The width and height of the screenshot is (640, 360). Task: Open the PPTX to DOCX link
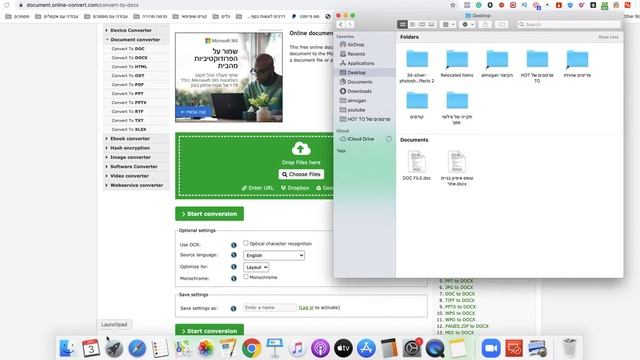tap(460, 307)
